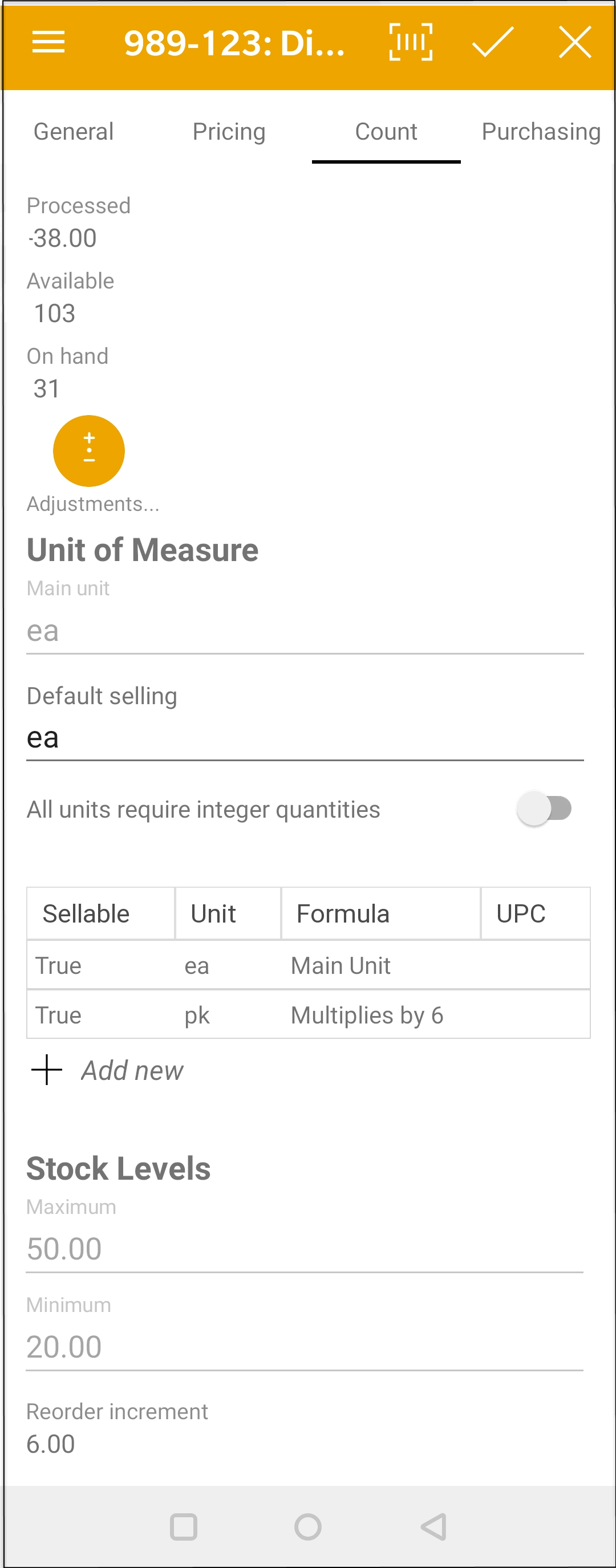This screenshot has width=616, height=1568.
Task: Tap Android back navigation triangle
Action: (433, 1526)
